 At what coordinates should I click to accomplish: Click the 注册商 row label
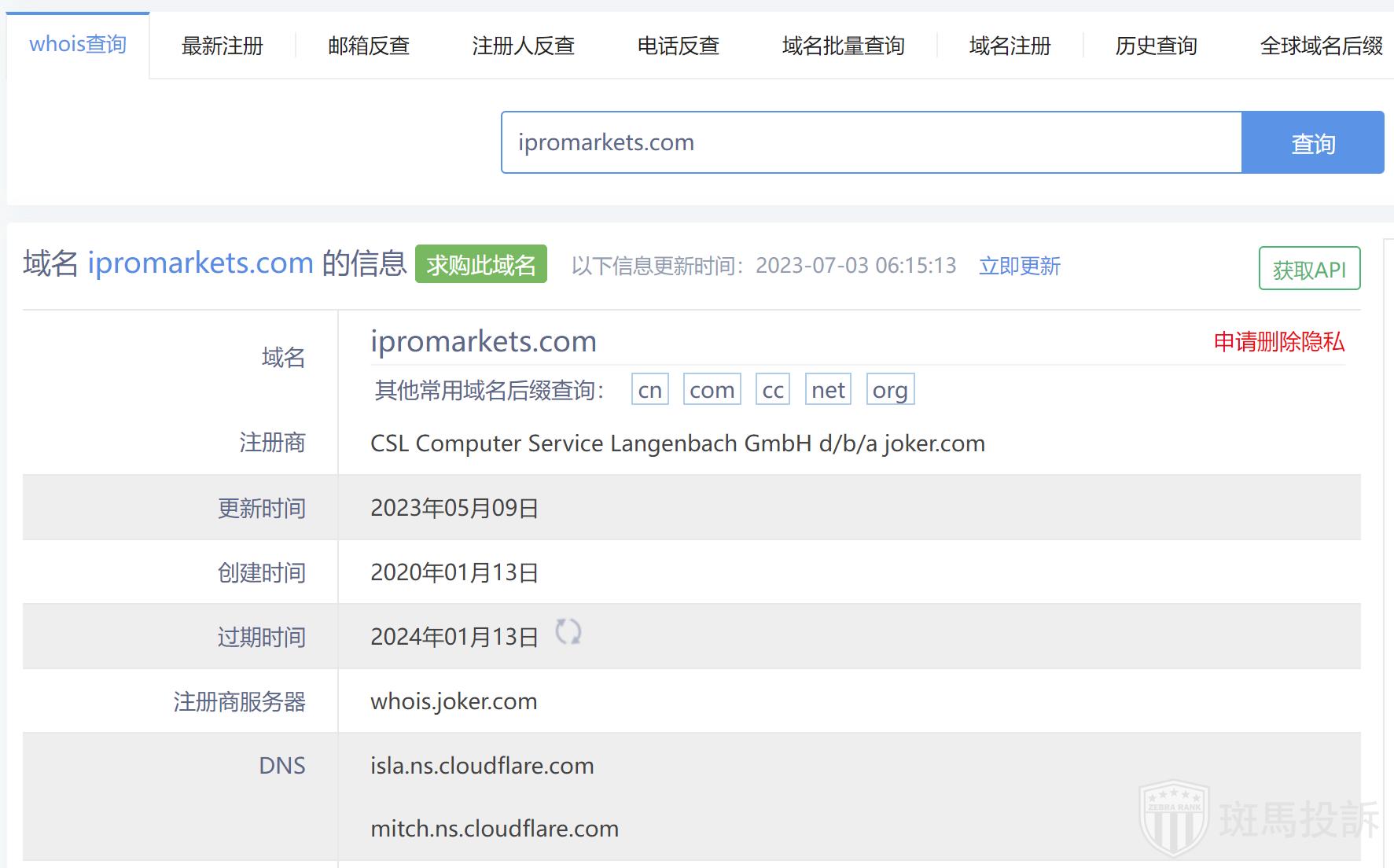272,443
